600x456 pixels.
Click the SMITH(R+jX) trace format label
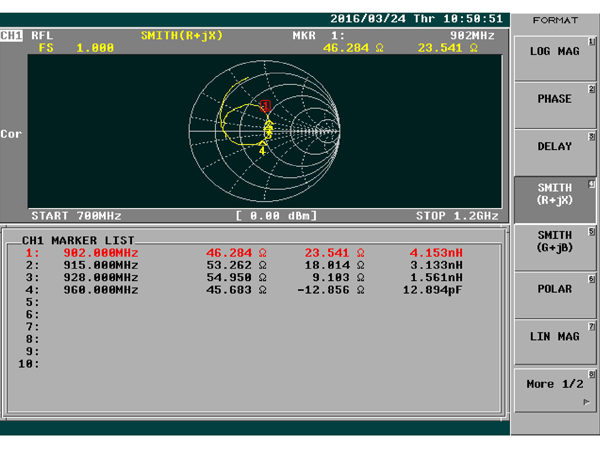click(x=182, y=36)
